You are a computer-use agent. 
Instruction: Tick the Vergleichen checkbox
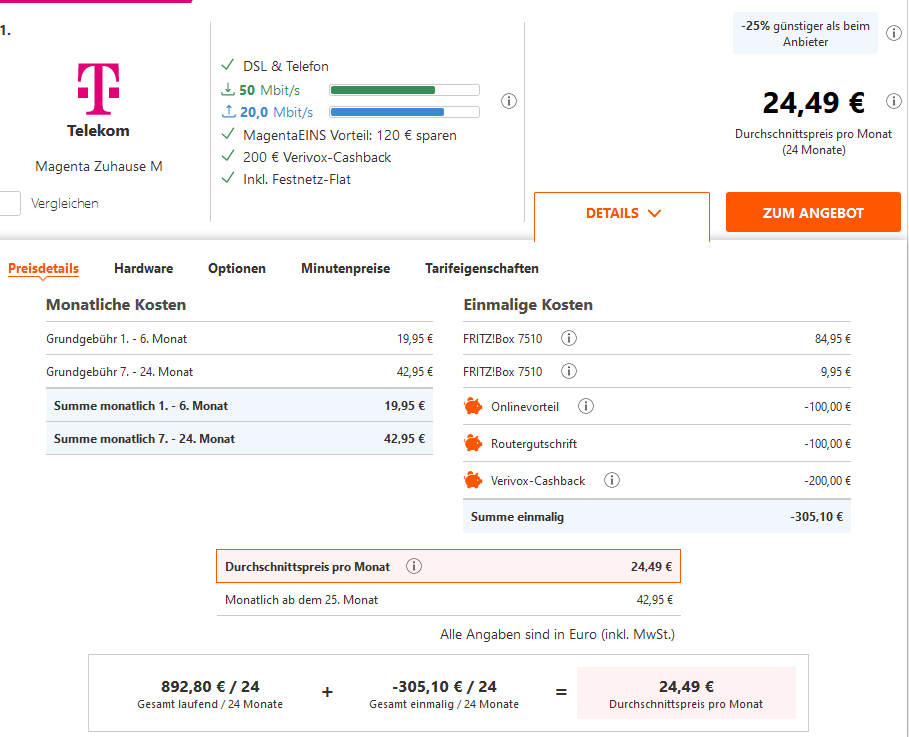pyautogui.click(x=9, y=204)
